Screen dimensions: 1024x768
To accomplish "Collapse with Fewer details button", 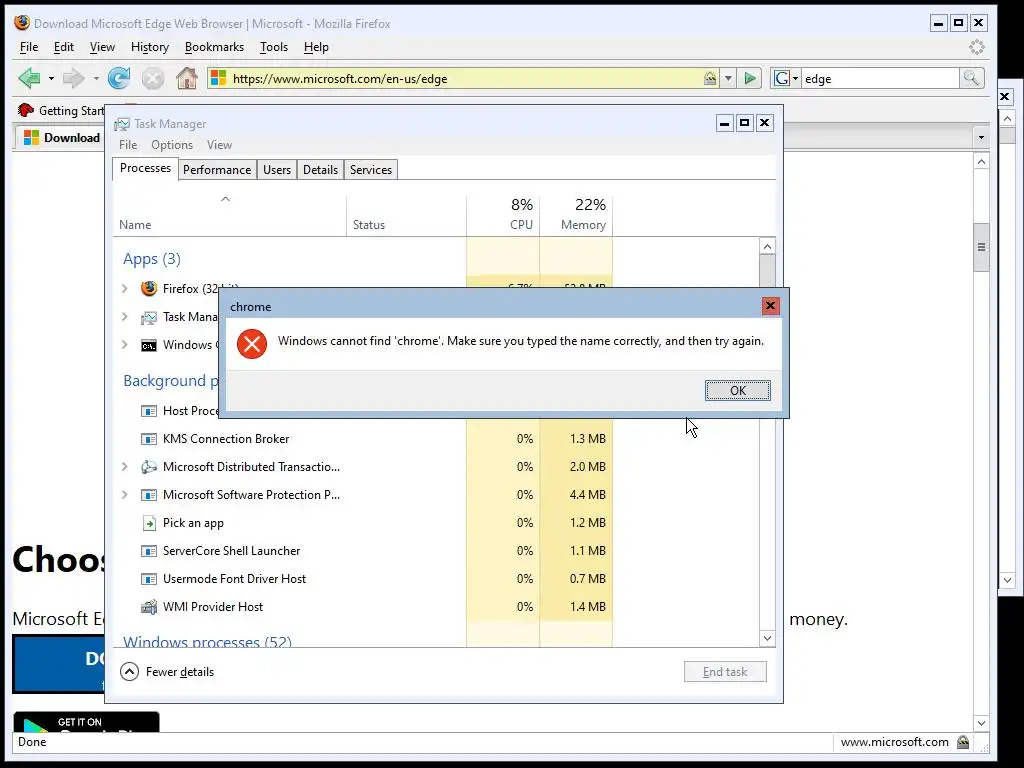I will point(167,671).
